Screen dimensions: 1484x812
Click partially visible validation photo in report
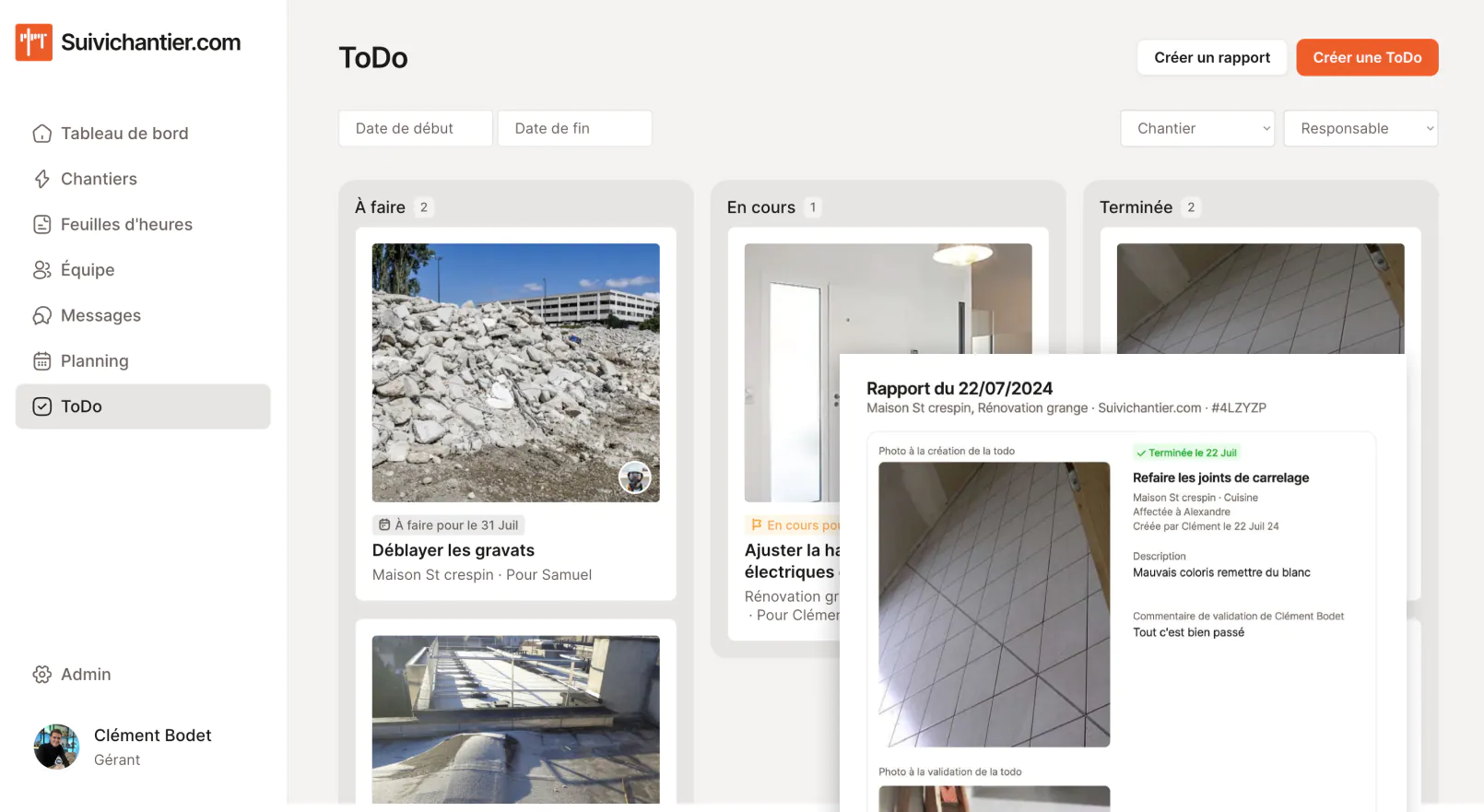coord(995,799)
